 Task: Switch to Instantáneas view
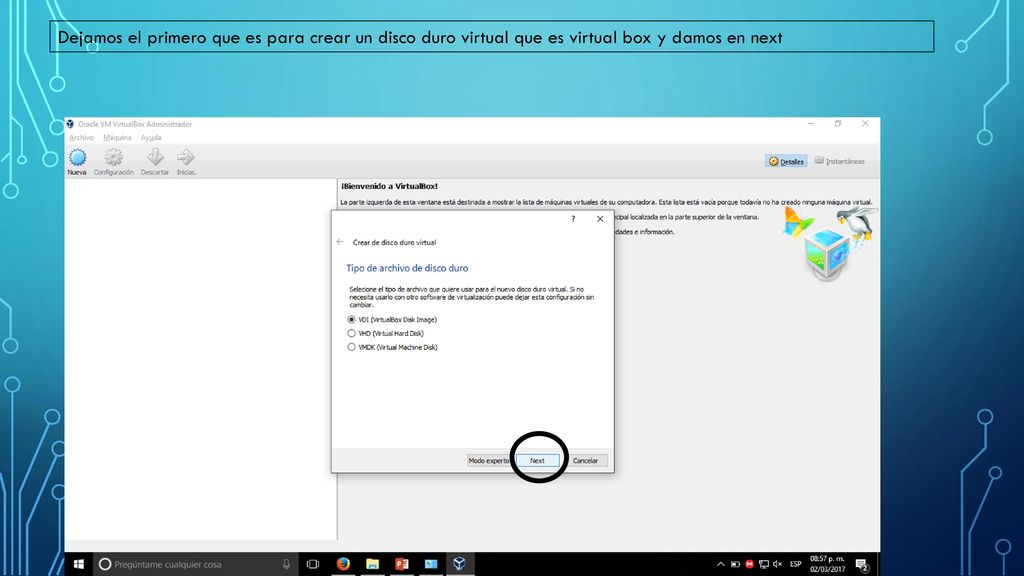840,161
